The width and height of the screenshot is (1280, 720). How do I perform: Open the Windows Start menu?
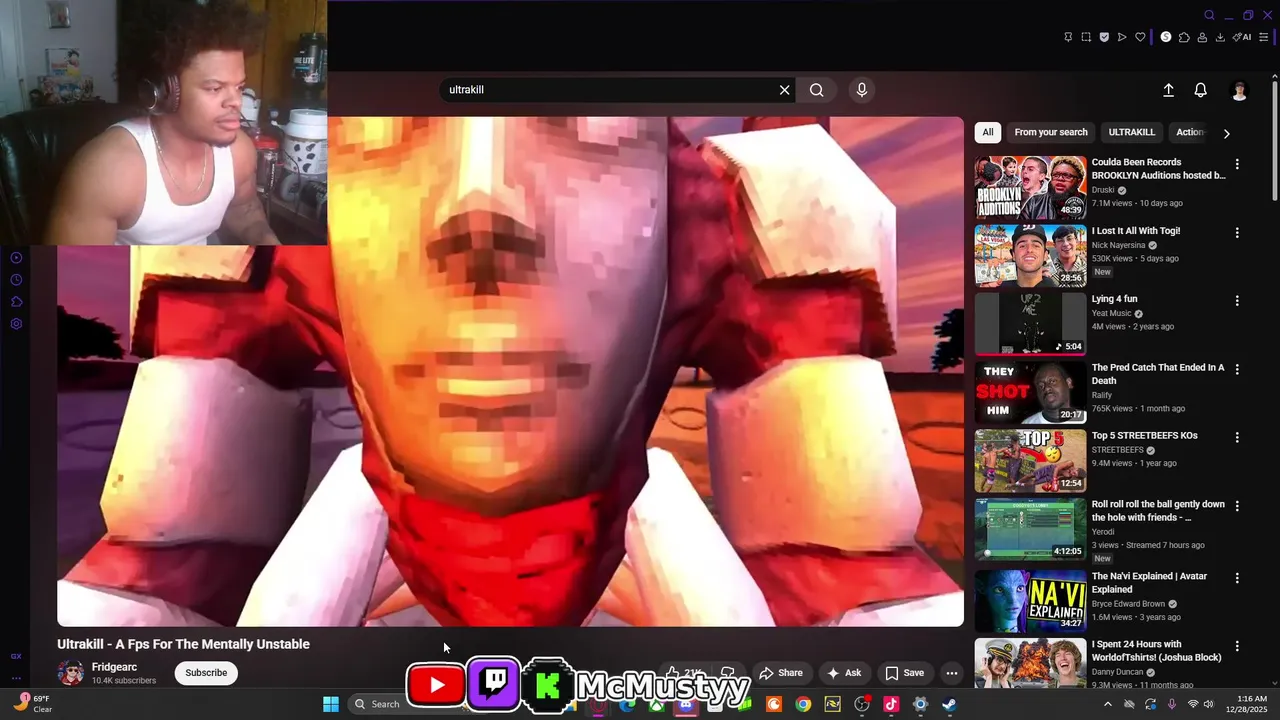[331, 704]
